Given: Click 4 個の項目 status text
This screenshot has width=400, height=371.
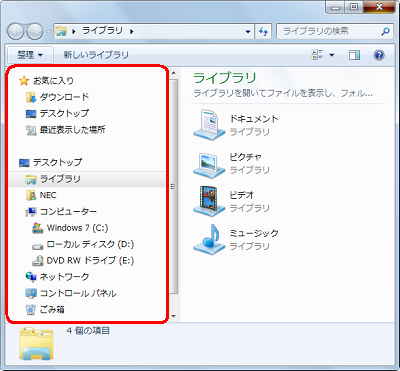Looking at the screenshot, I should [88, 331].
